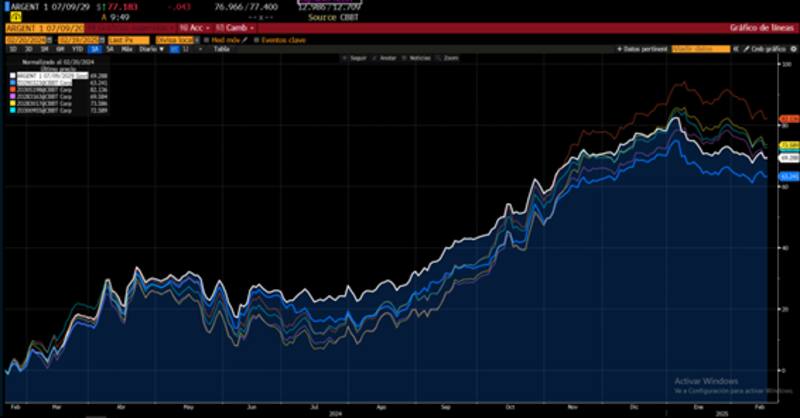Switch to the 5A time range tab
The width and height of the screenshot is (800, 418).
(x=110, y=48)
